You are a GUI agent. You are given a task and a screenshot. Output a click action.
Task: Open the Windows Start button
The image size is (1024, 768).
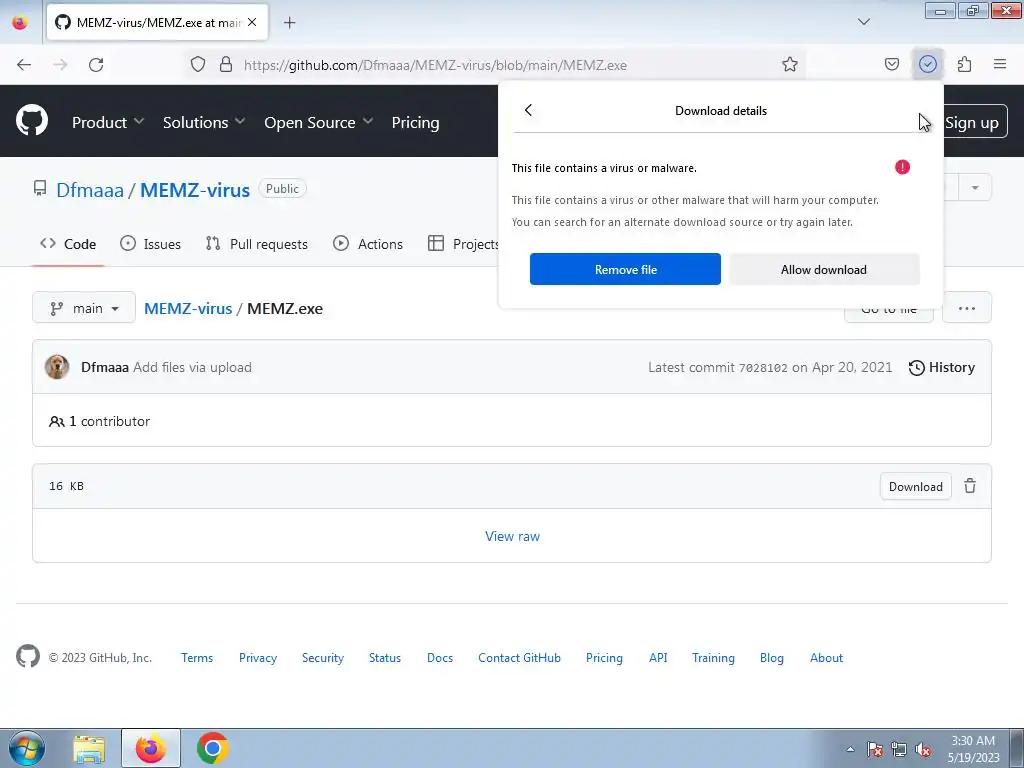click(x=27, y=748)
